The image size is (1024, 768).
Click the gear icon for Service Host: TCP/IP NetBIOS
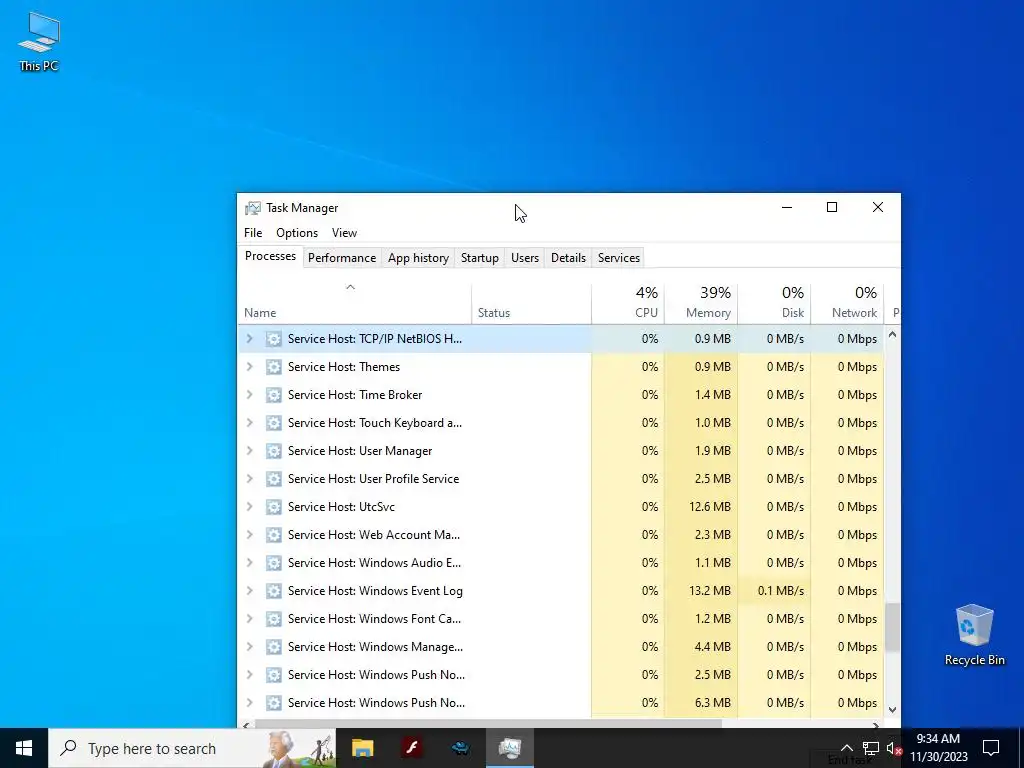point(274,338)
